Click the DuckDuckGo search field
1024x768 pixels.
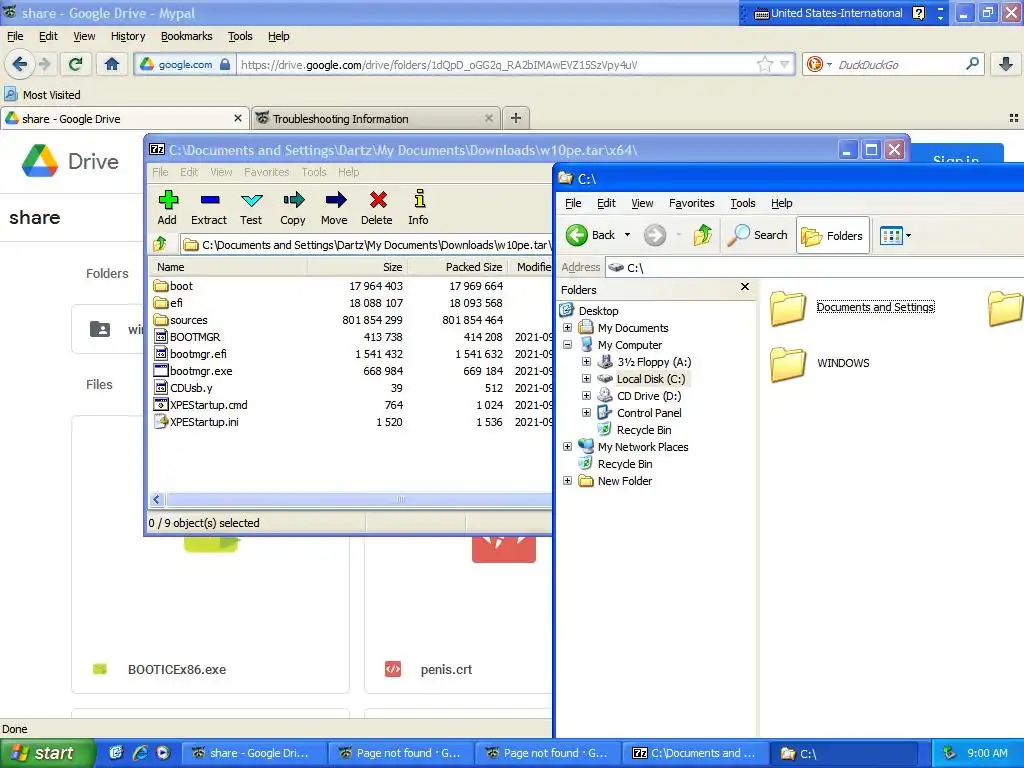click(899, 65)
